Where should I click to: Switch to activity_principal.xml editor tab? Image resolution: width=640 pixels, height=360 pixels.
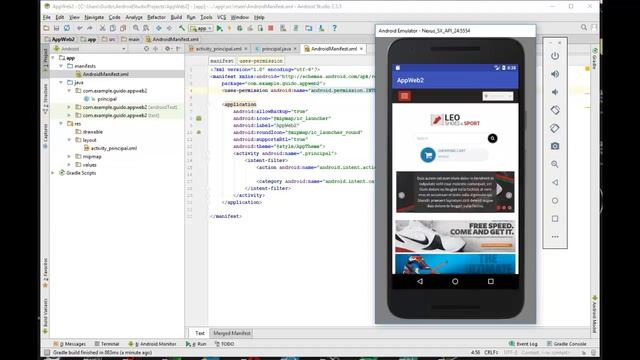coord(218,49)
